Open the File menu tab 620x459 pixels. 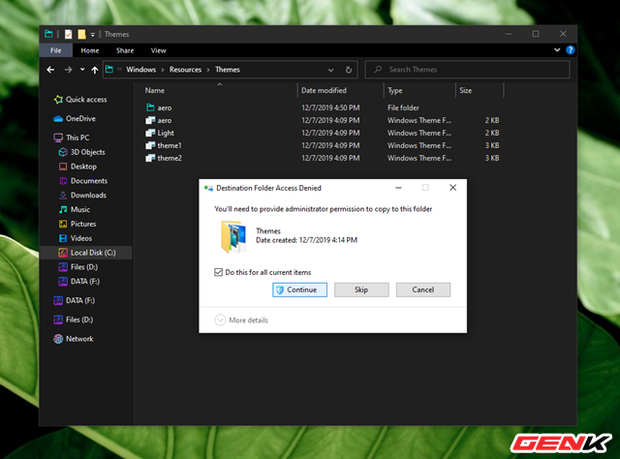click(x=56, y=50)
